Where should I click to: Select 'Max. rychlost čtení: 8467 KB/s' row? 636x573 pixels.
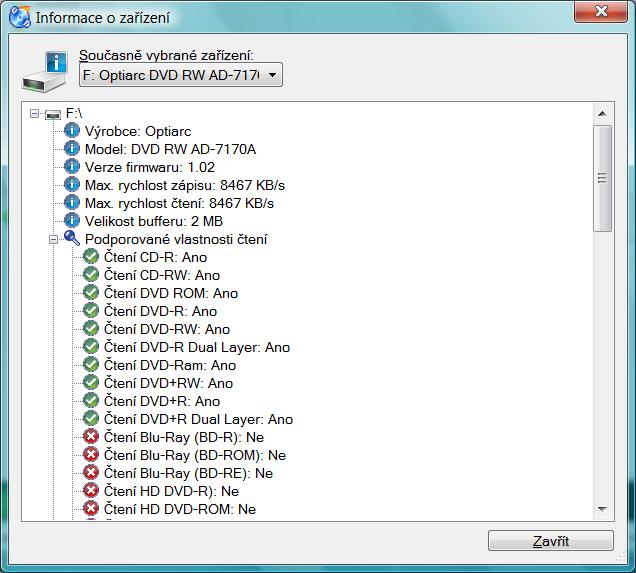[x=179, y=203]
